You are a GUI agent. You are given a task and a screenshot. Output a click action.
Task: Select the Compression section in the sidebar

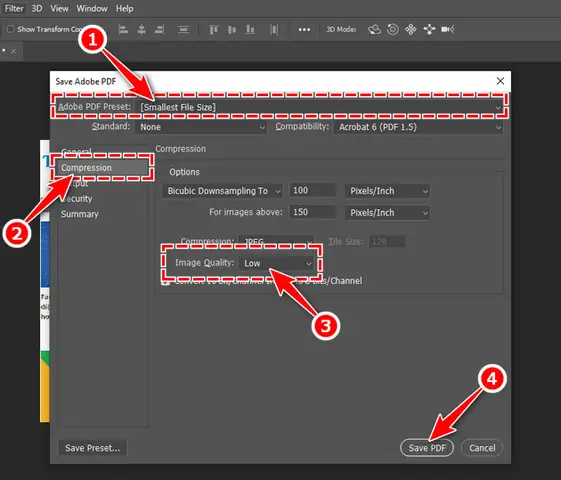click(x=102, y=167)
